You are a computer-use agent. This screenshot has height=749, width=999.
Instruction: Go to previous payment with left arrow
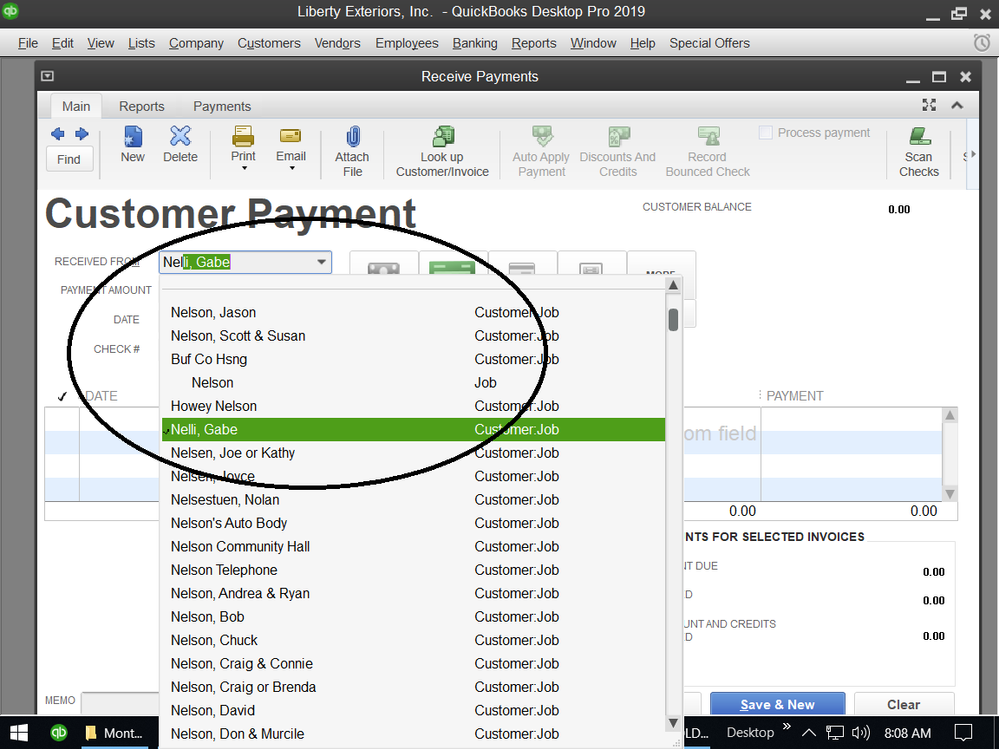pyautogui.click(x=58, y=134)
